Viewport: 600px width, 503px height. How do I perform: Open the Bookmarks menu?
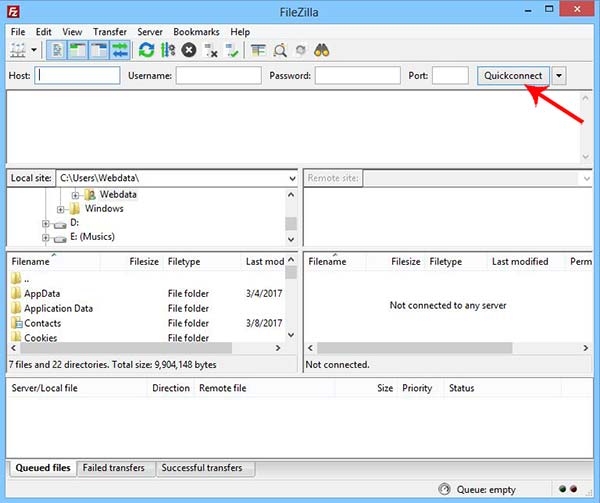196,32
